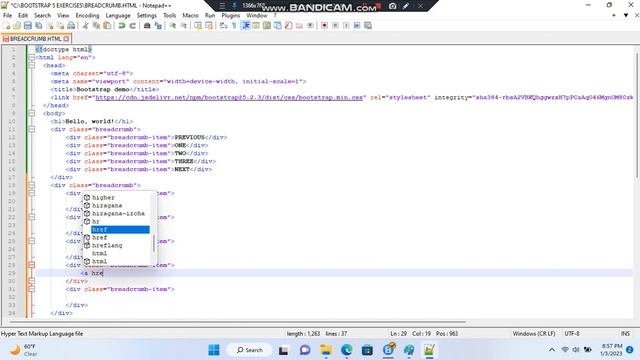
Task: Click UTF-8 encoding in status bar
Action: point(572,333)
